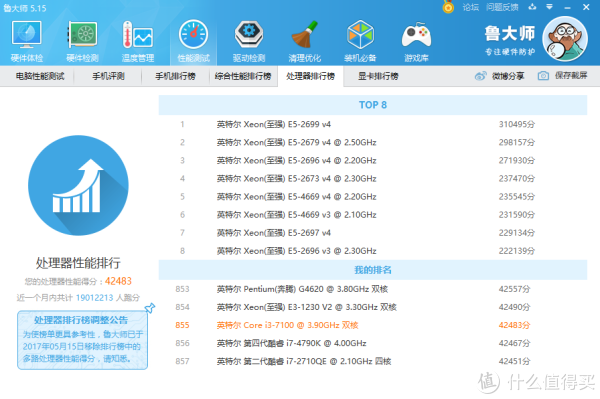
Task: Select Xeon E5-4669 v4 @ 2.20GHz row
Action: (x=373, y=197)
